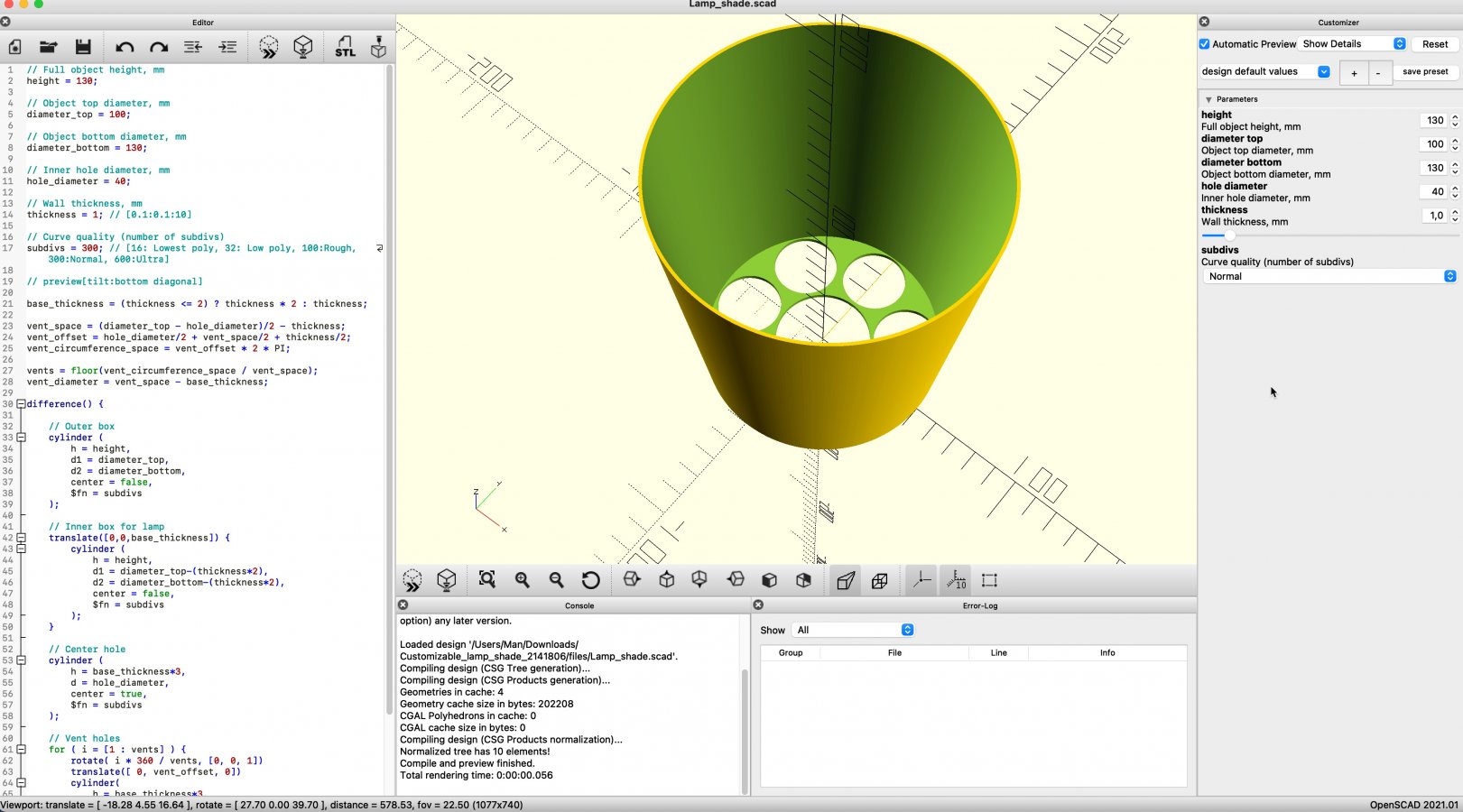Viewport: 1463px width, 812px height.
Task: Switch to the Left view
Action: (736, 580)
